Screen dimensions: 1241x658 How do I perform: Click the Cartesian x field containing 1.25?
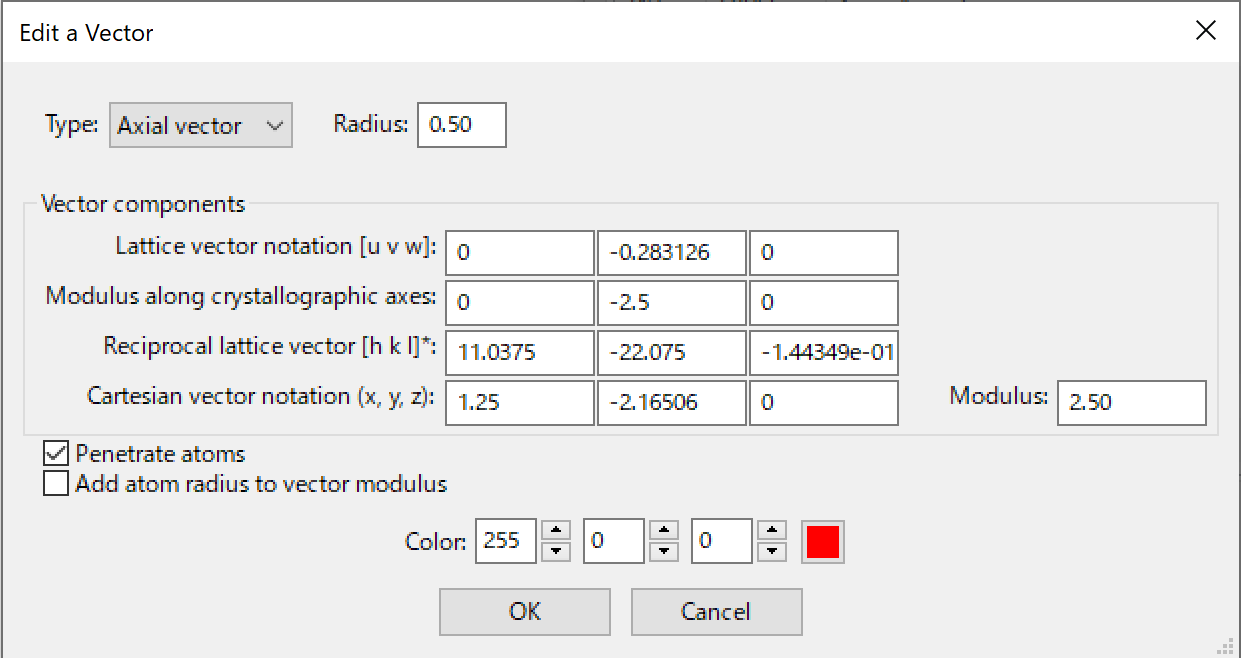[x=519, y=403]
